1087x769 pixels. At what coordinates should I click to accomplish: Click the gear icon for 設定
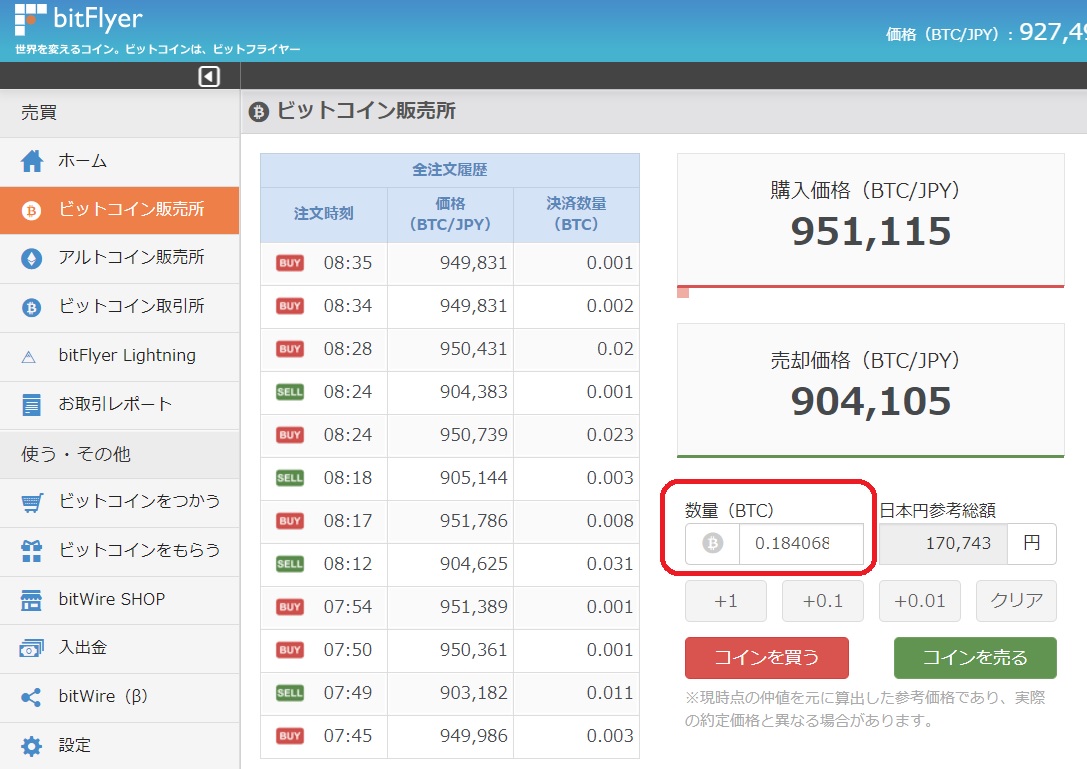click(x=31, y=746)
